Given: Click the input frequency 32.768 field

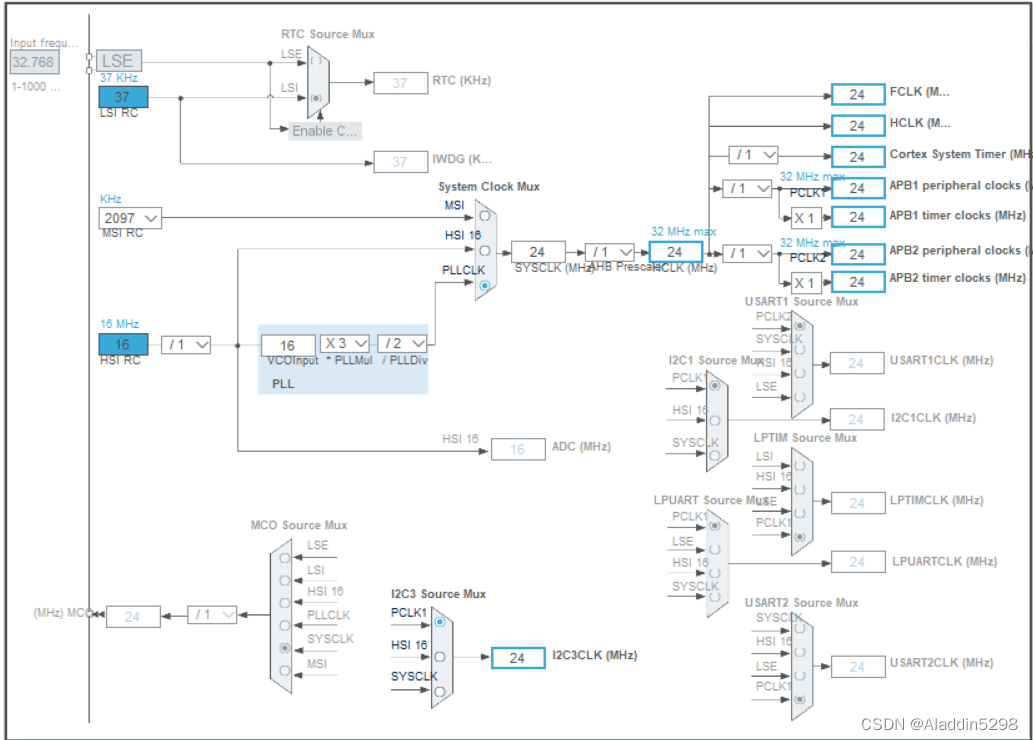Looking at the screenshot, I should click(x=34, y=62).
